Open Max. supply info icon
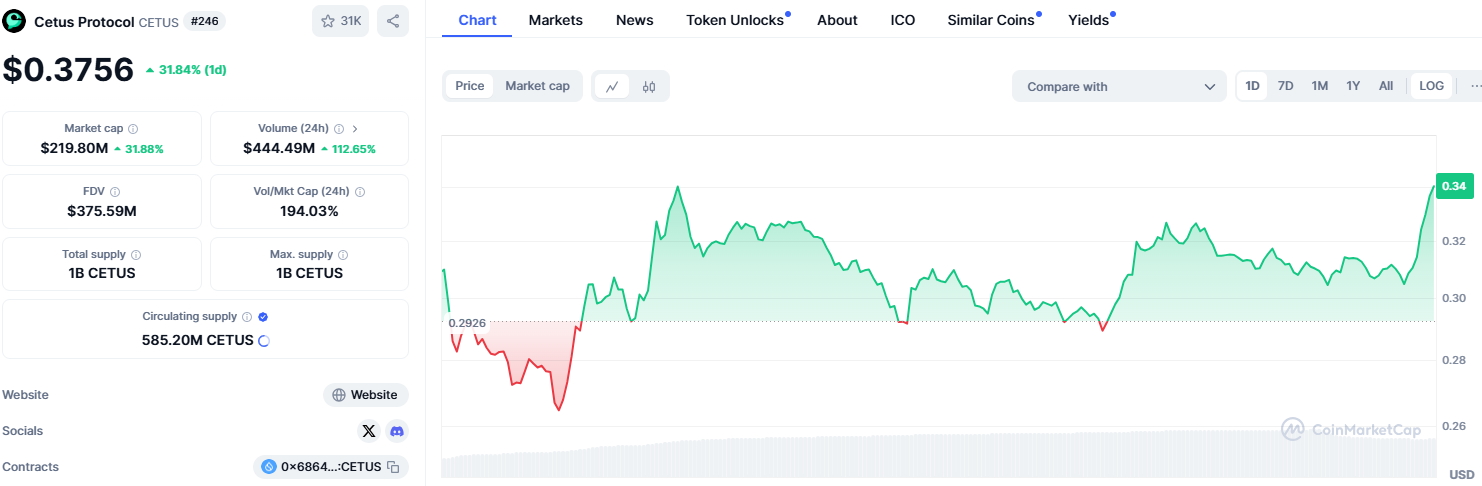The height and width of the screenshot is (486, 1482). pos(343,255)
